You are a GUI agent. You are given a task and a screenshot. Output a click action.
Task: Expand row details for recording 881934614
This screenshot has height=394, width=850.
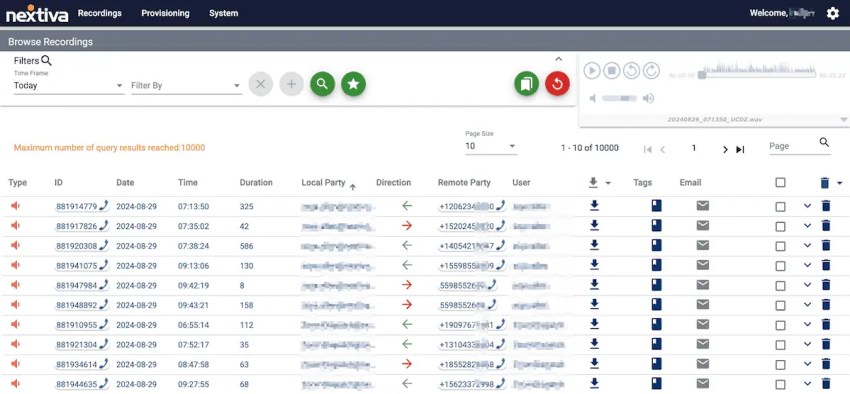pos(807,364)
